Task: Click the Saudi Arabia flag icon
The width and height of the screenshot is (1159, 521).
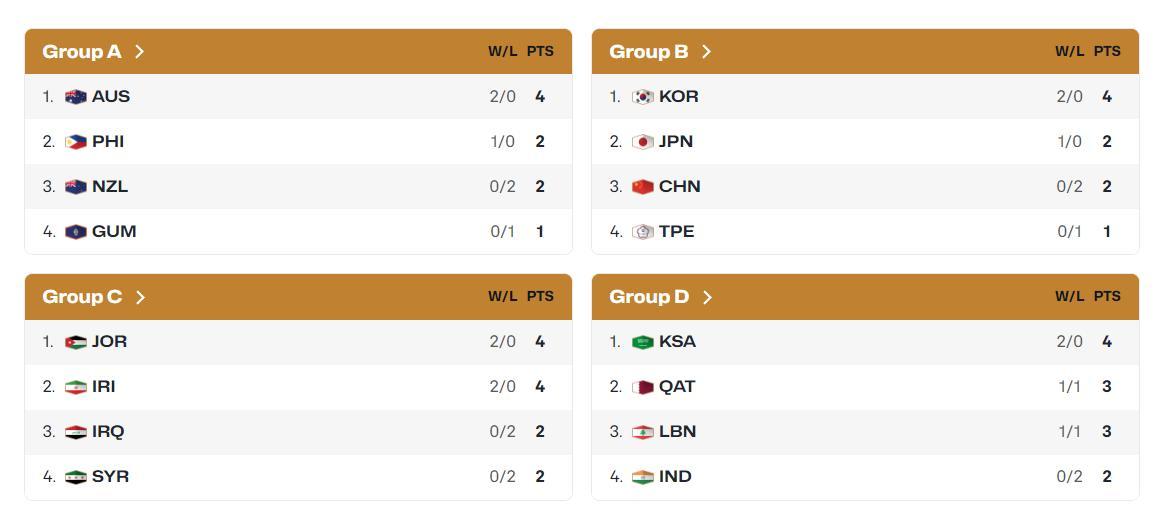Action: pos(642,342)
